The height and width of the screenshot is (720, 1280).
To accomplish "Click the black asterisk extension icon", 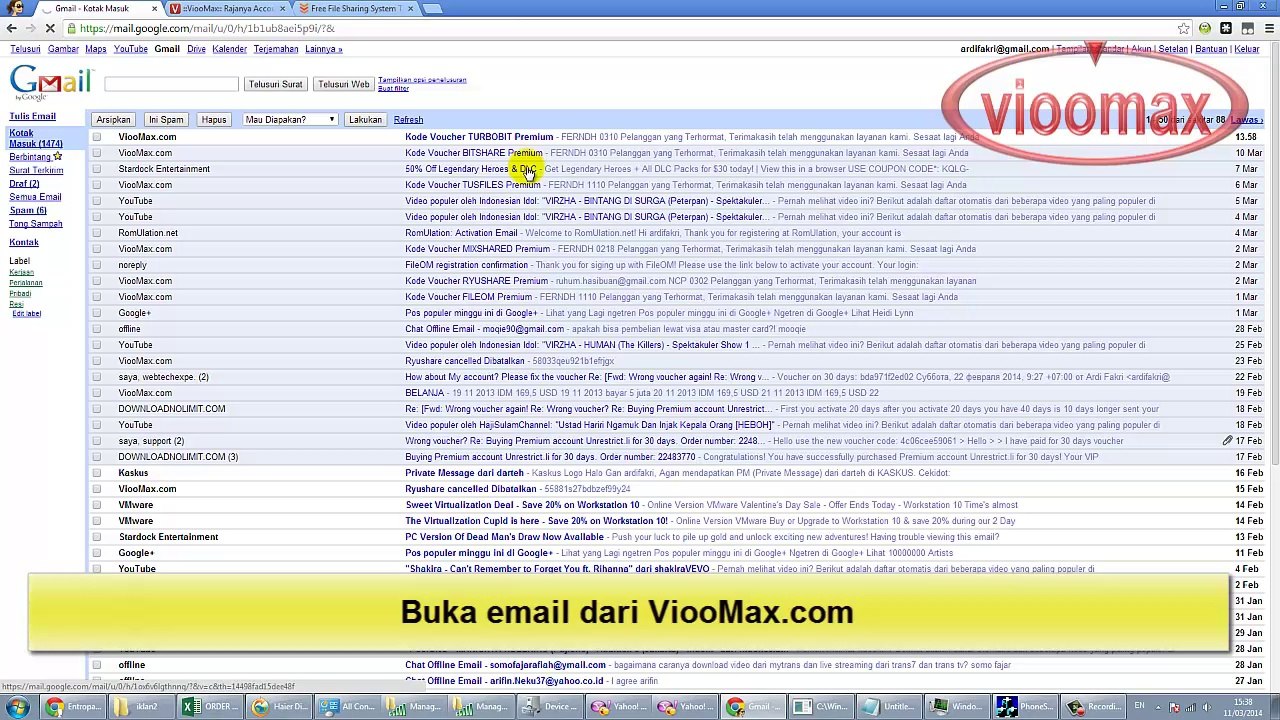I will [x=1226, y=28].
